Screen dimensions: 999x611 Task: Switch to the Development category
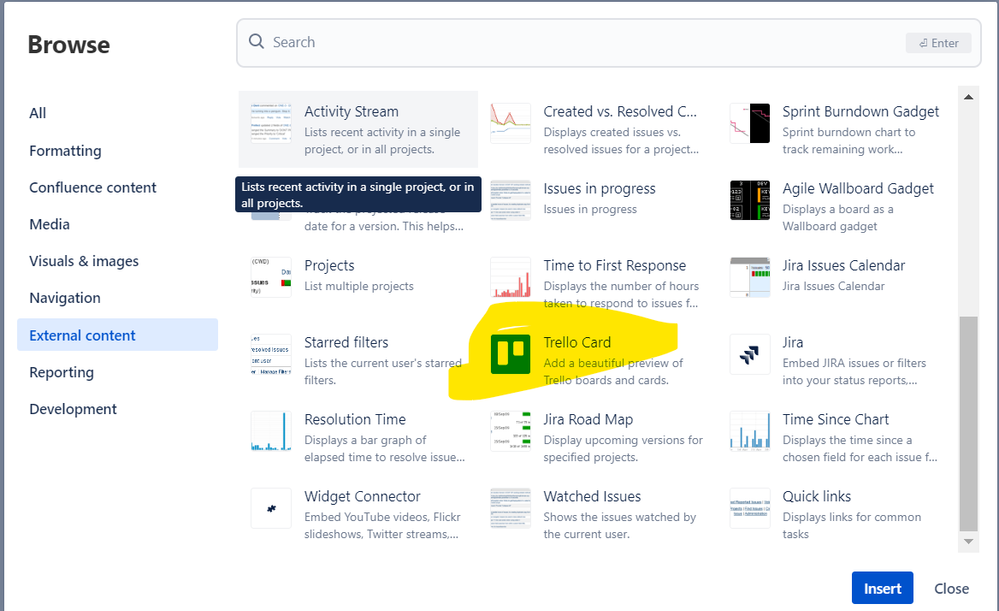coord(73,410)
